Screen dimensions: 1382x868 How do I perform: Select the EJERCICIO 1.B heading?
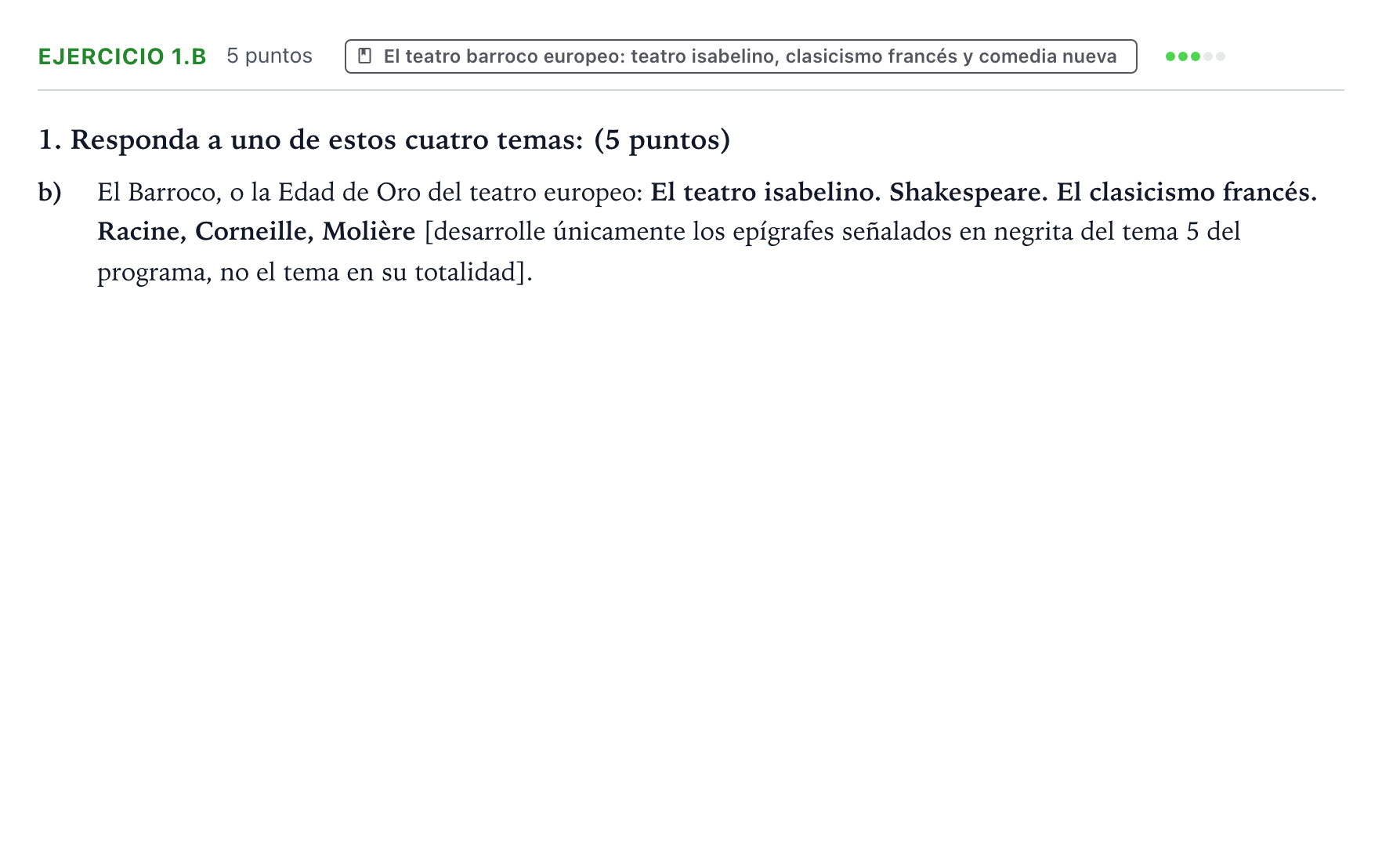122,56
